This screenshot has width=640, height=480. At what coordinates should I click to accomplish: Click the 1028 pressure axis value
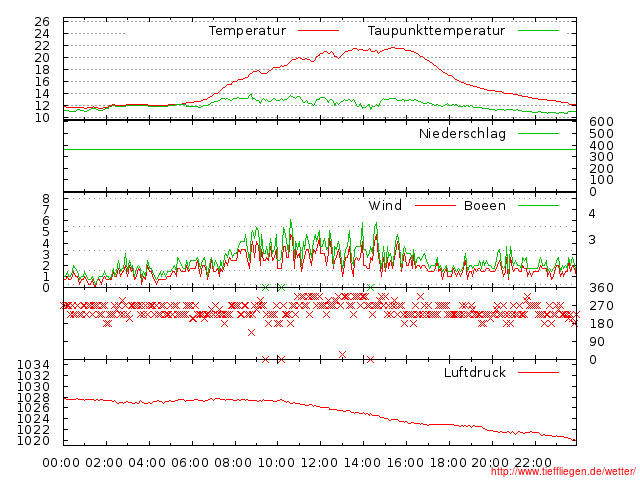pos(33,397)
